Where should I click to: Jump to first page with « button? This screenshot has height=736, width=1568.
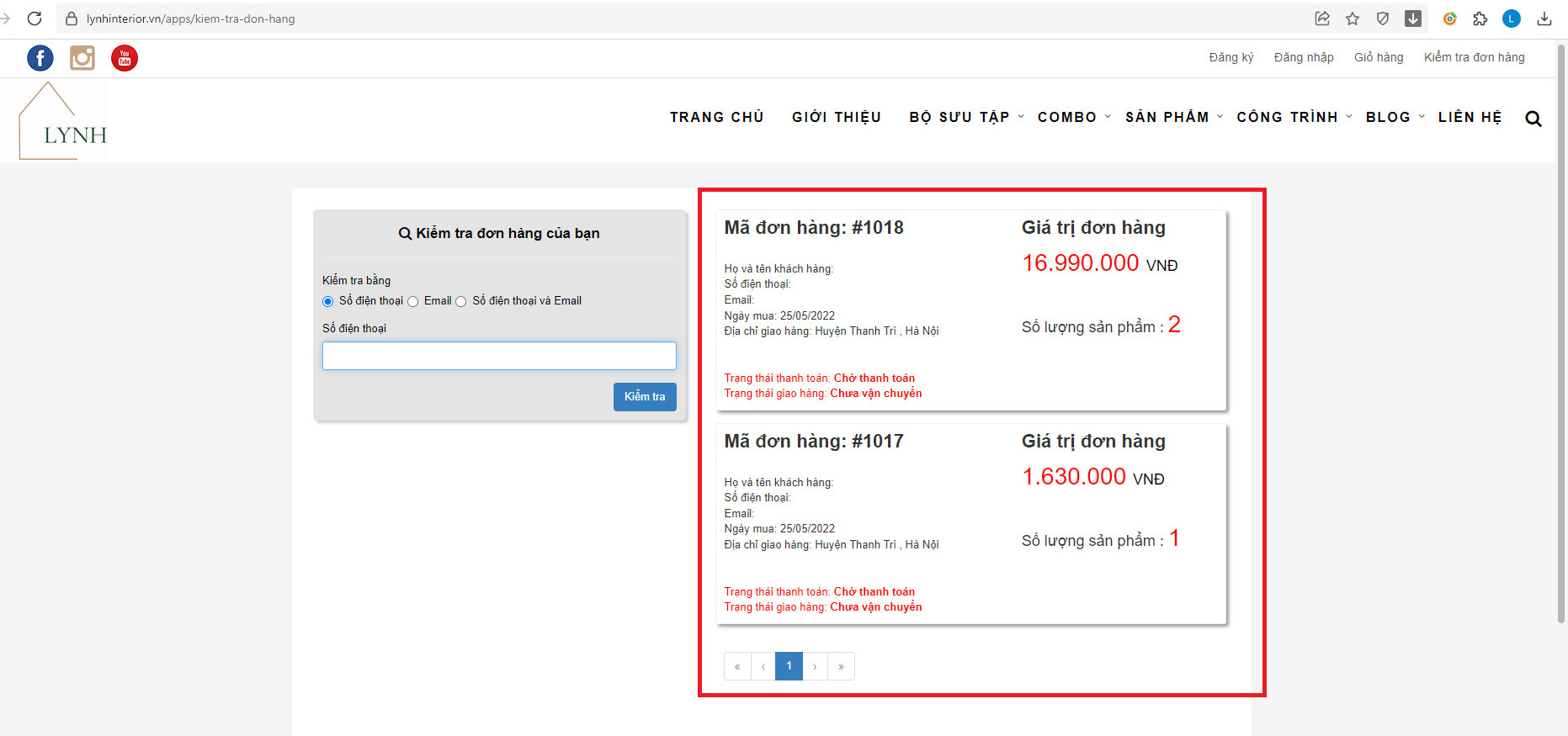pos(737,666)
